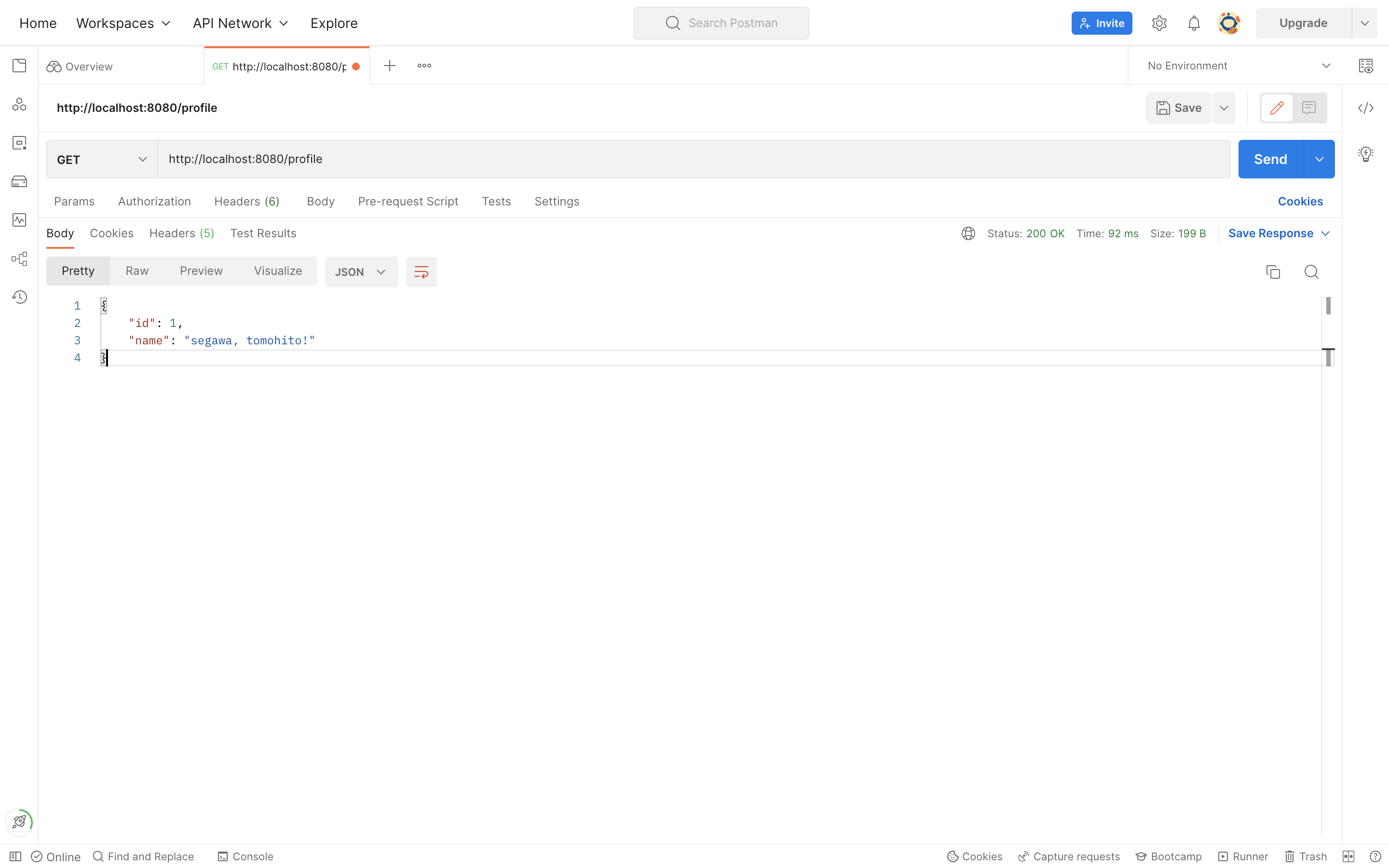This screenshot has height=868, width=1389.
Task: Open the notifications bell
Action: (1194, 23)
